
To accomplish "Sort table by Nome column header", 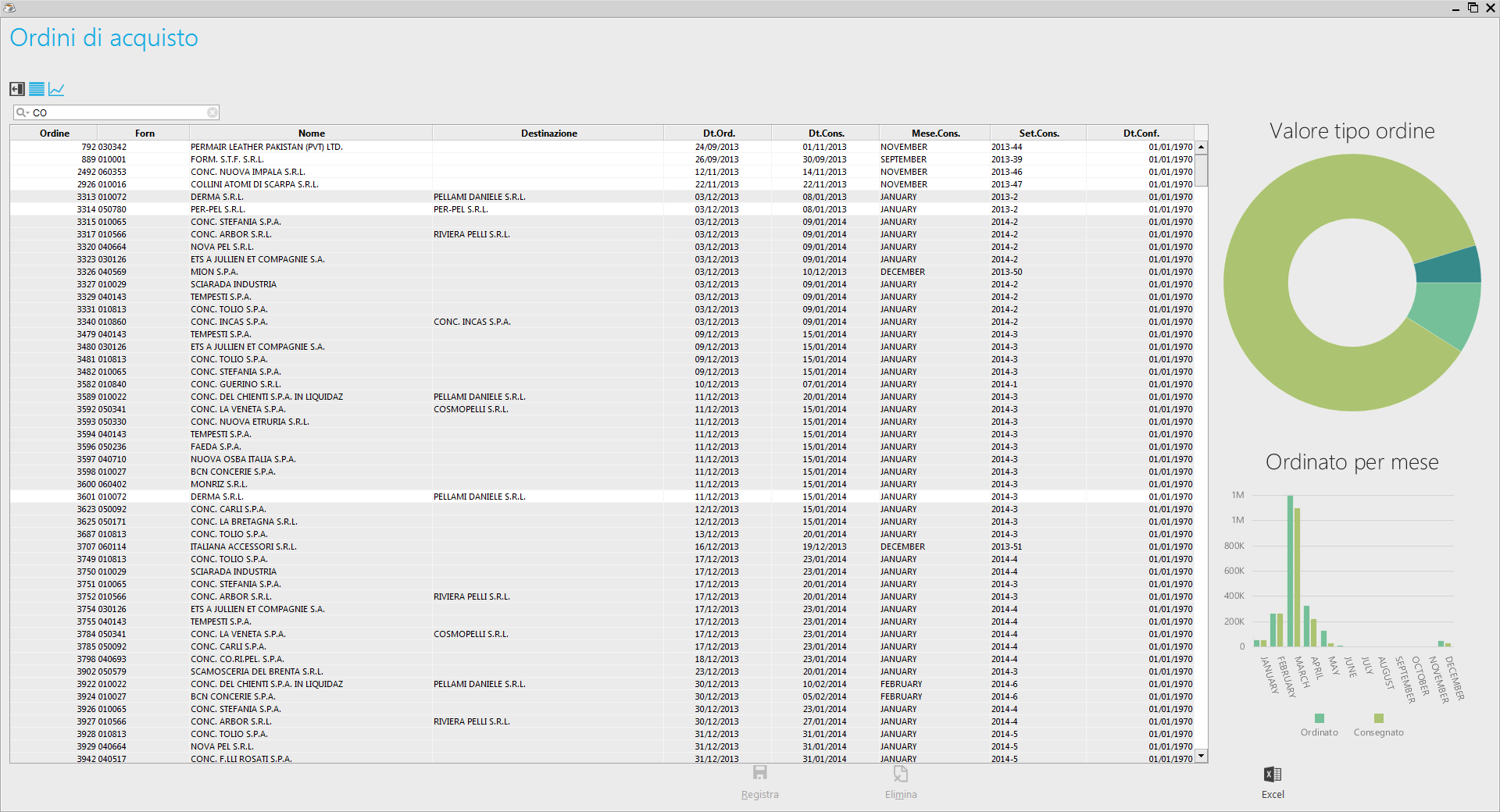I will [311, 134].
